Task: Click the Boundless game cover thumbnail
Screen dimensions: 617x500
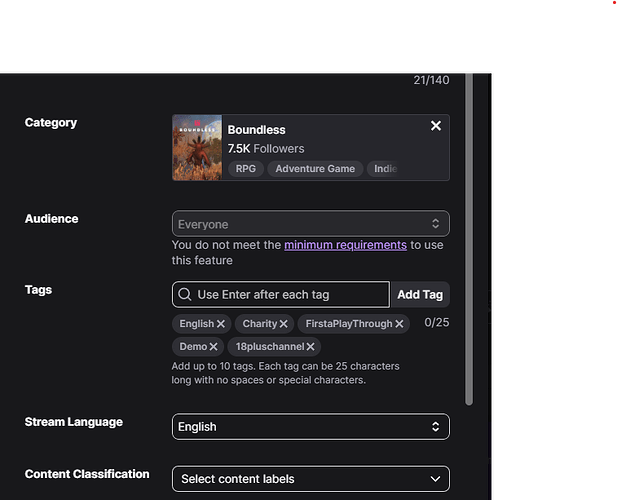Action: coord(197,148)
